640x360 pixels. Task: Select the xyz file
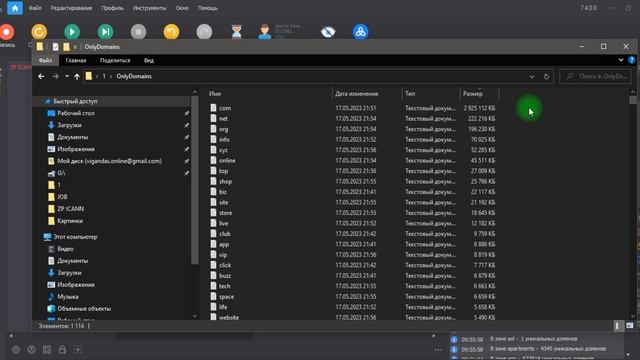tap(223, 150)
